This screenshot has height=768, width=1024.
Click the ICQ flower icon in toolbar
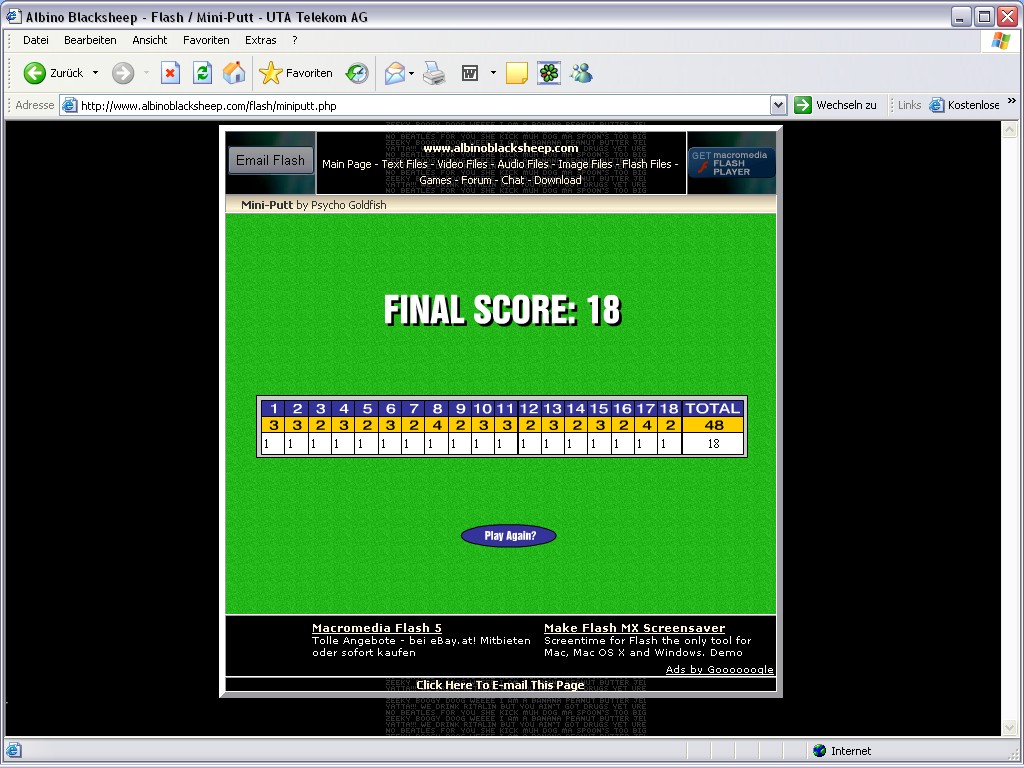point(549,73)
